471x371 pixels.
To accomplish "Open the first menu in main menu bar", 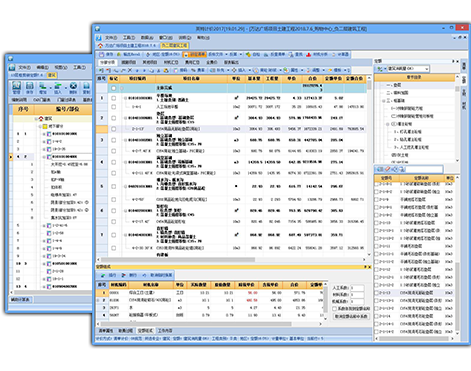I will point(111,38).
